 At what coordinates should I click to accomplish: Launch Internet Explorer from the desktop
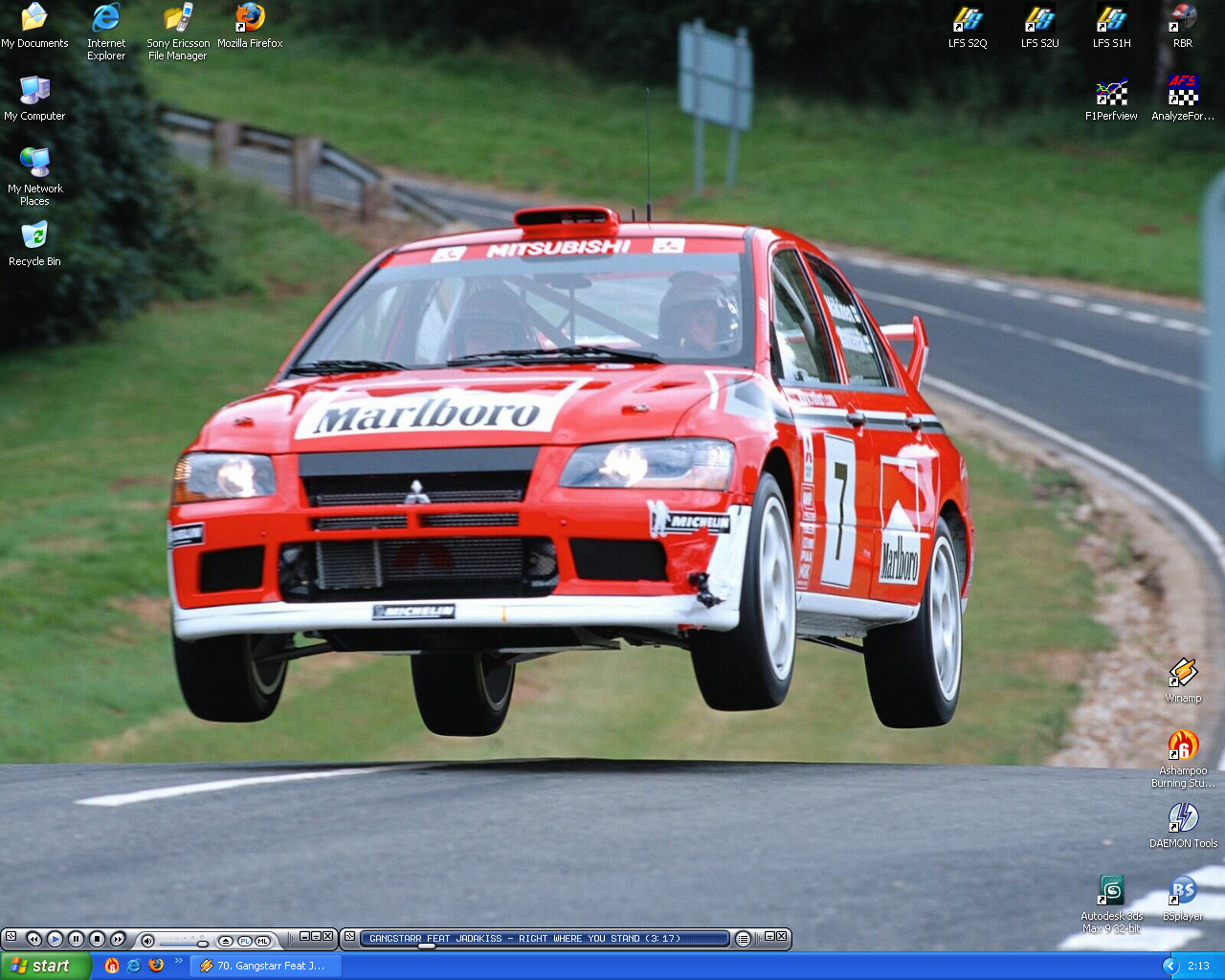coord(106,32)
